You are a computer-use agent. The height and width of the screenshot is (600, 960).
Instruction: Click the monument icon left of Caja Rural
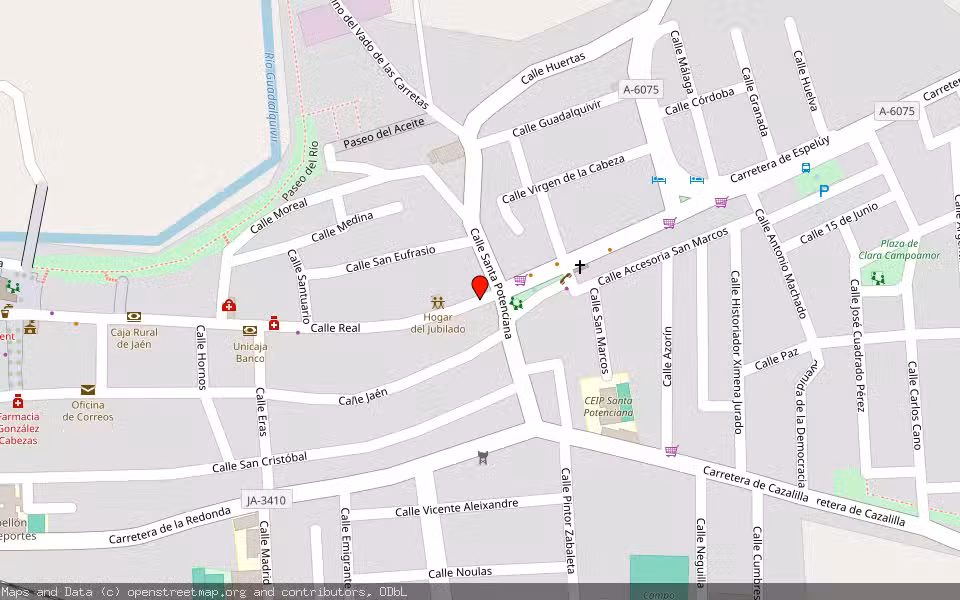pos(31,328)
